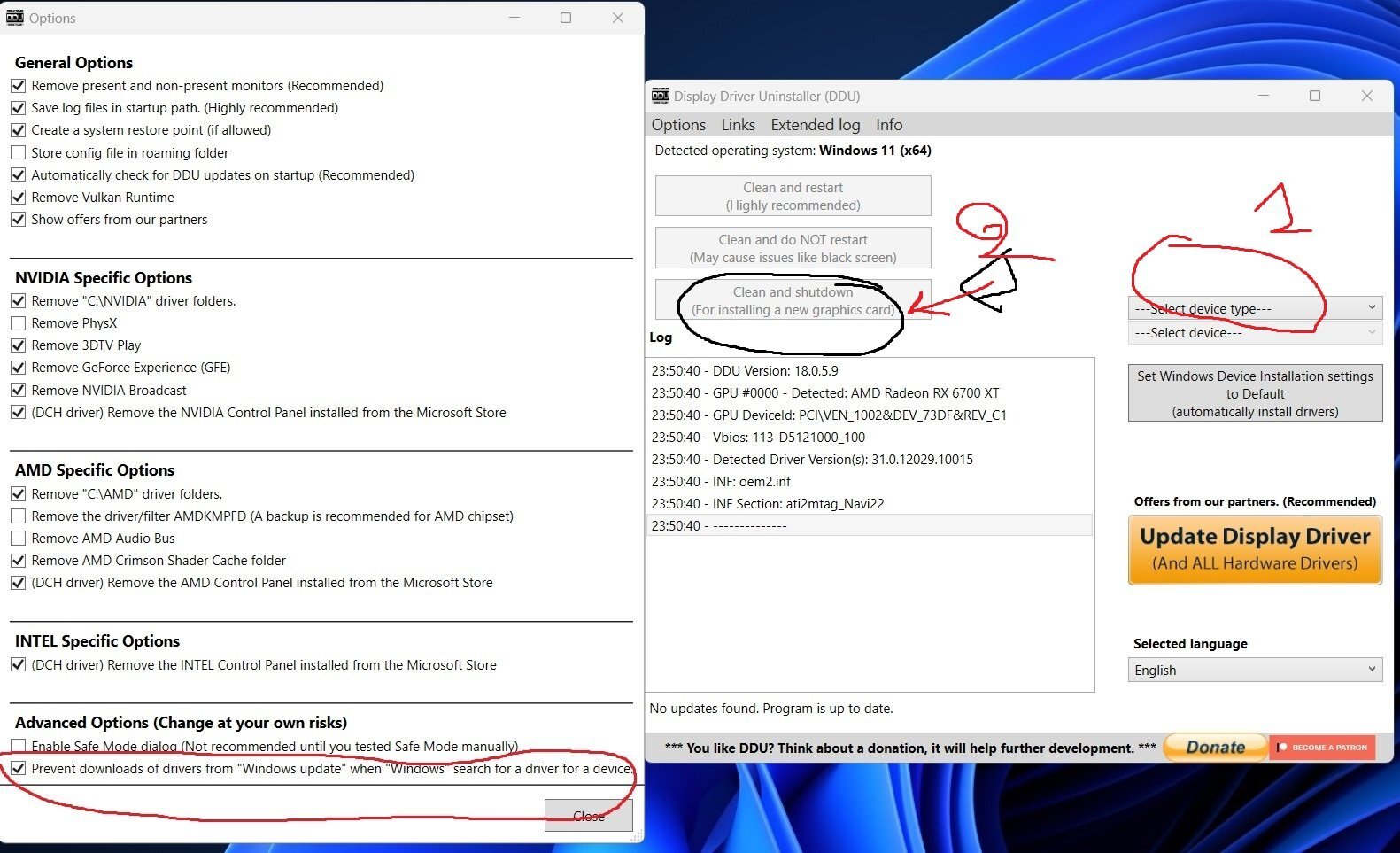Toggle Create a system restore point

click(x=19, y=130)
